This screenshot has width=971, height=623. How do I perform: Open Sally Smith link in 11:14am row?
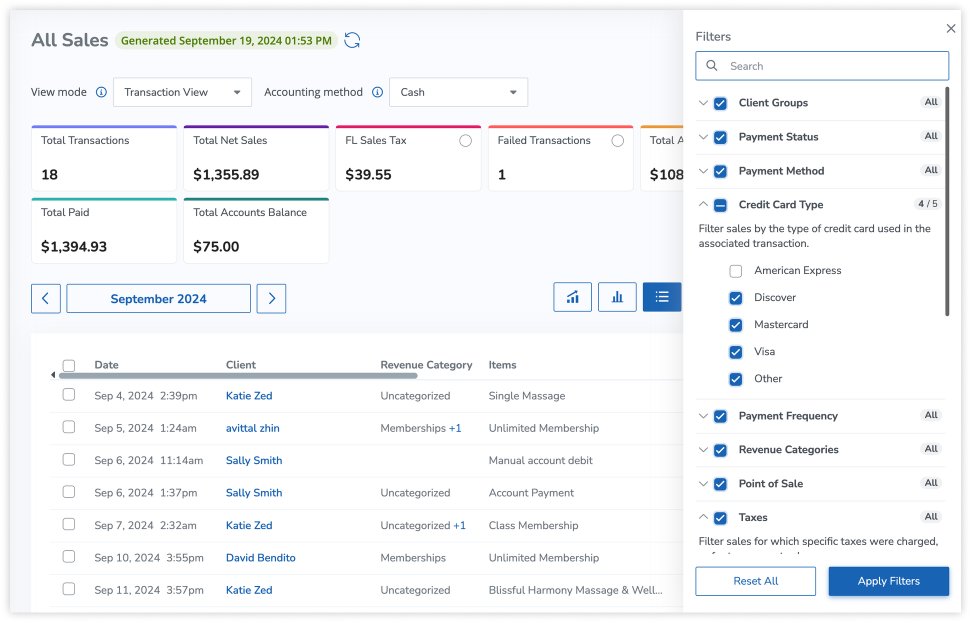(x=254, y=460)
